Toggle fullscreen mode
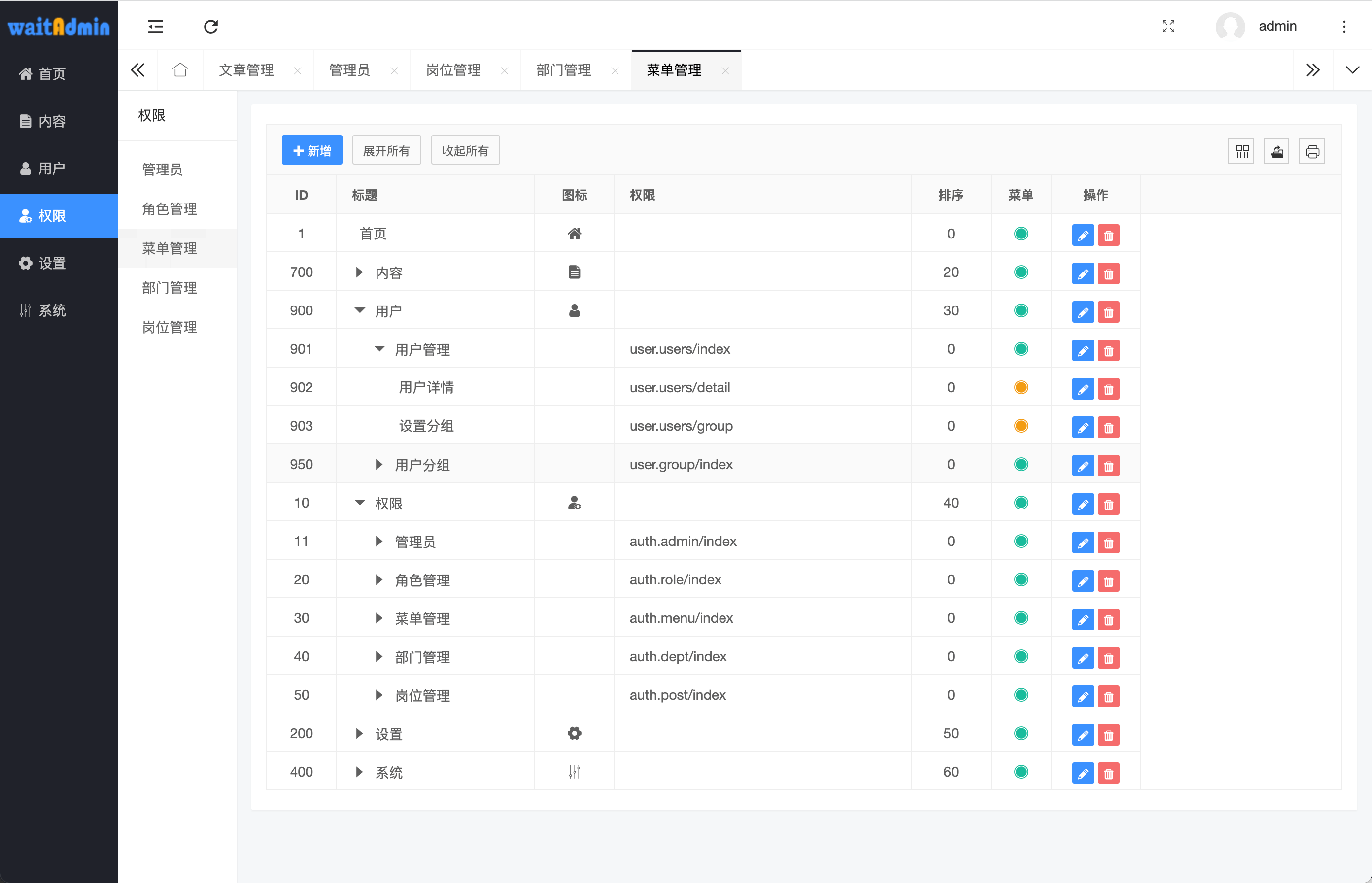 coord(1168,26)
